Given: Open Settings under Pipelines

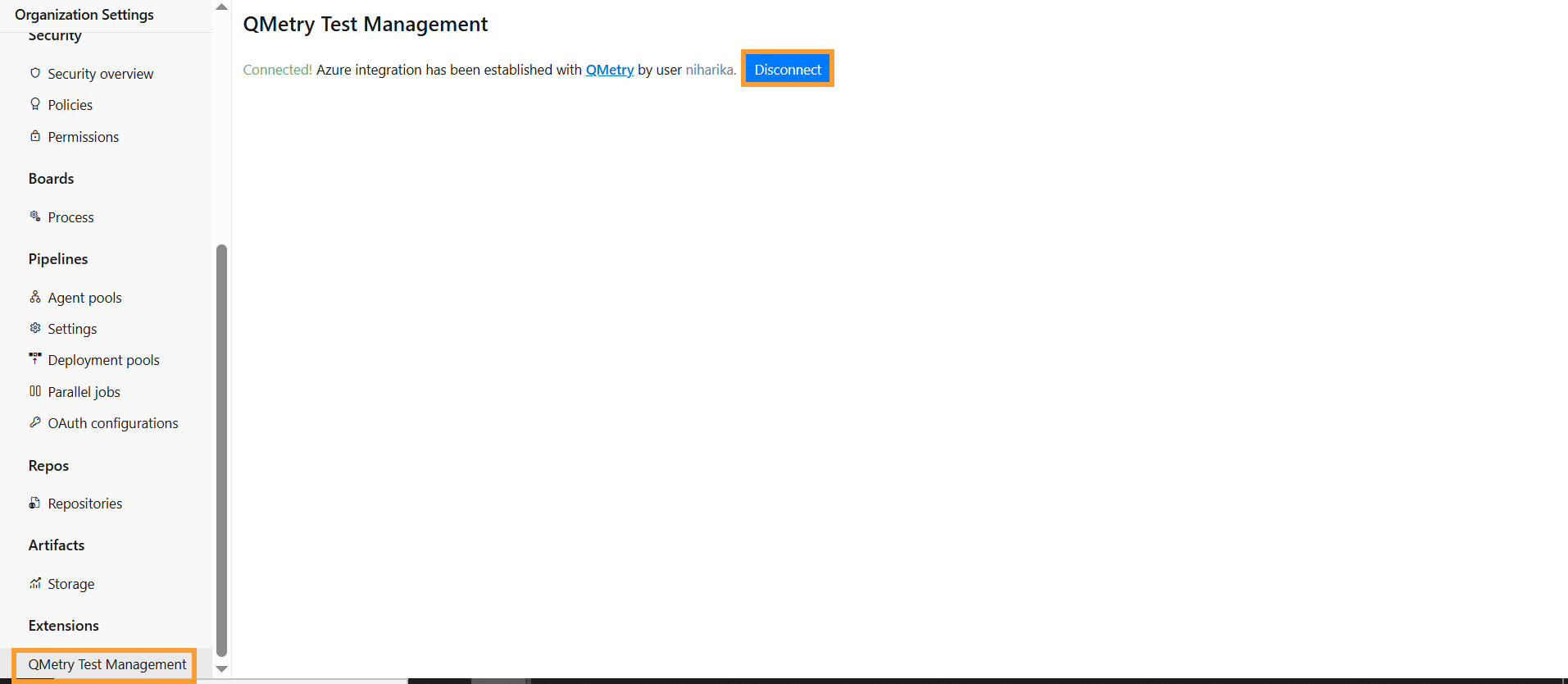Looking at the screenshot, I should 72,329.
